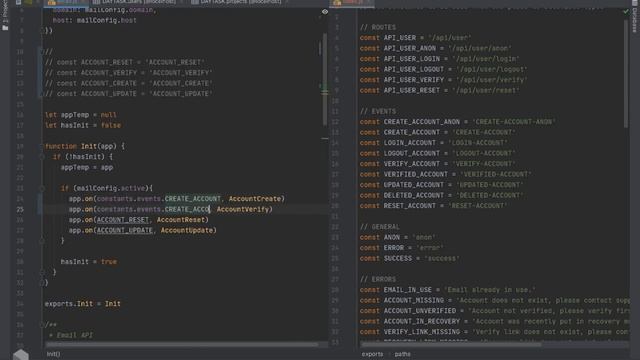The height and width of the screenshot is (360, 640).
Task: Click SUCCESS constant in right editor
Action: coord(398,258)
